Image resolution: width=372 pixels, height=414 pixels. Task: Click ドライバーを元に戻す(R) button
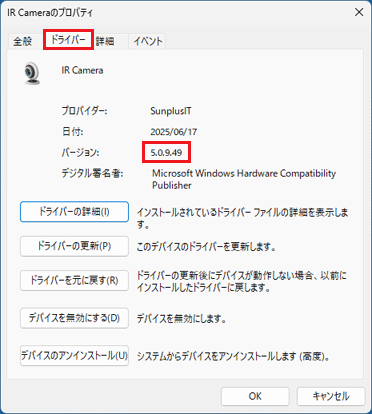pos(74,280)
